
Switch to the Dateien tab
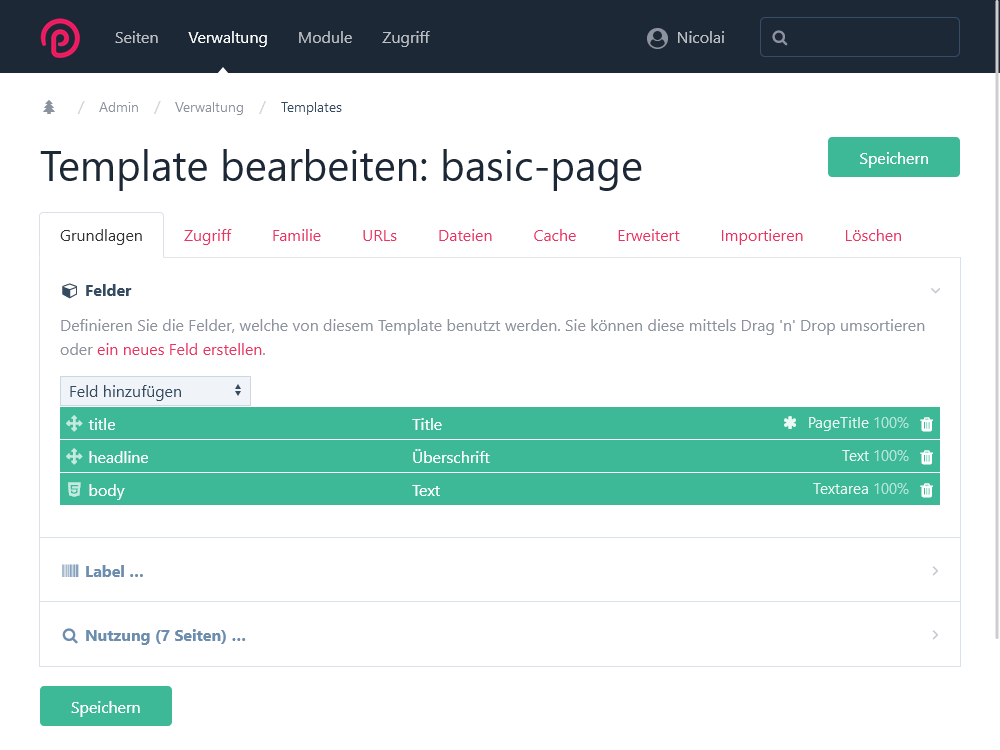coord(465,235)
